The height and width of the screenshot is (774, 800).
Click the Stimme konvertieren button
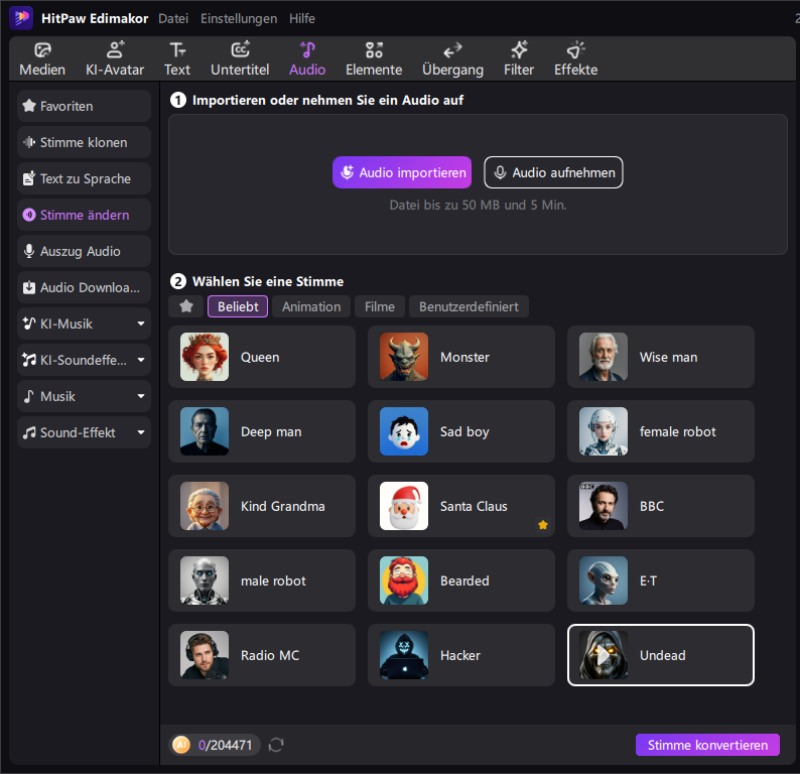point(708,745)
